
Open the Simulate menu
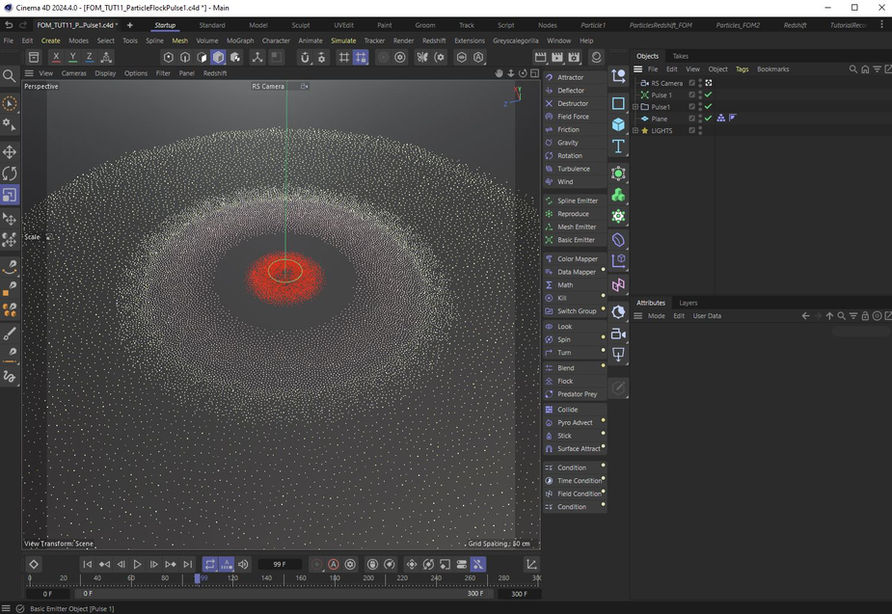tap(343, 41)
